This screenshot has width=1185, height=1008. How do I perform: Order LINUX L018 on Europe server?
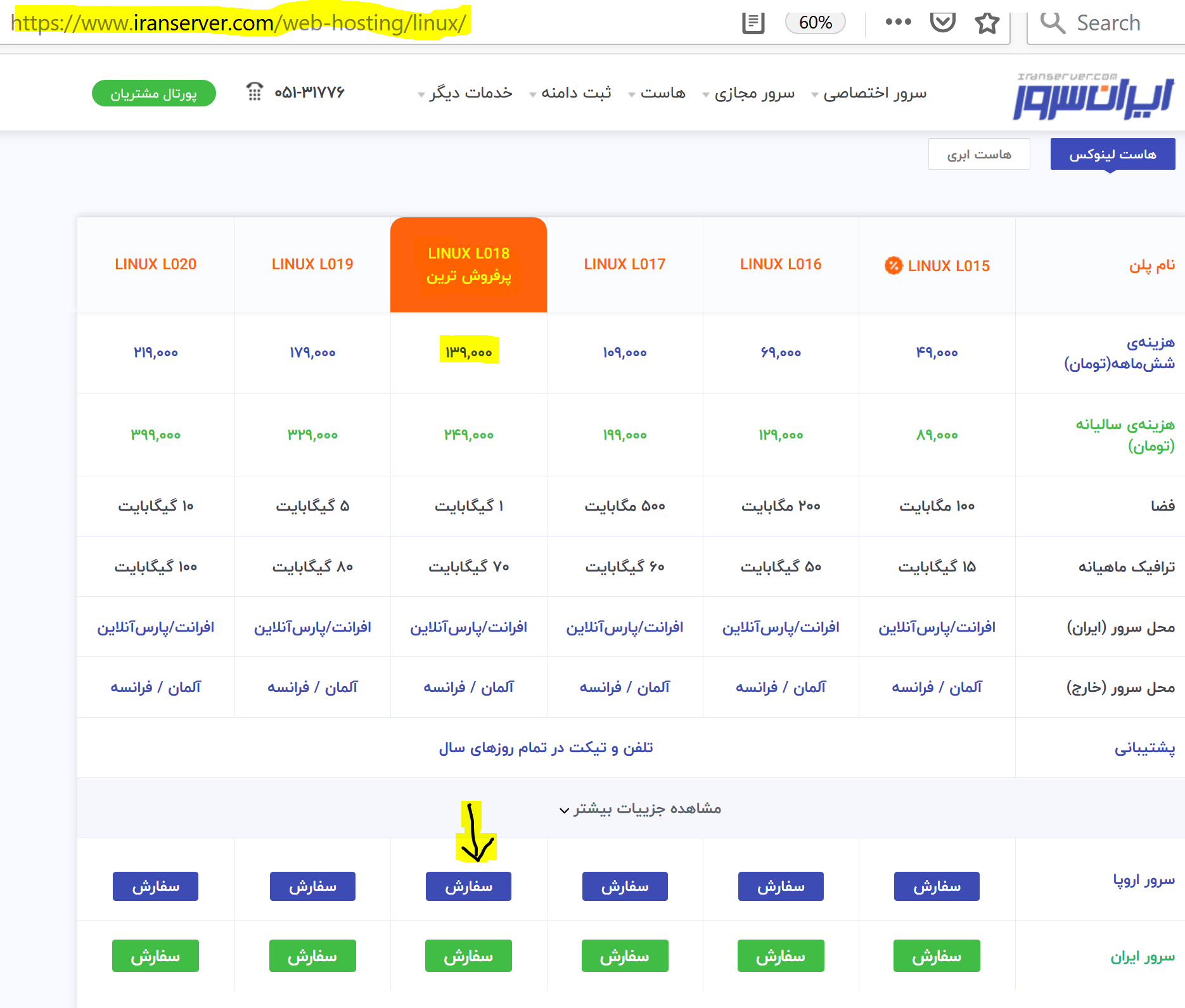[468, 886]
